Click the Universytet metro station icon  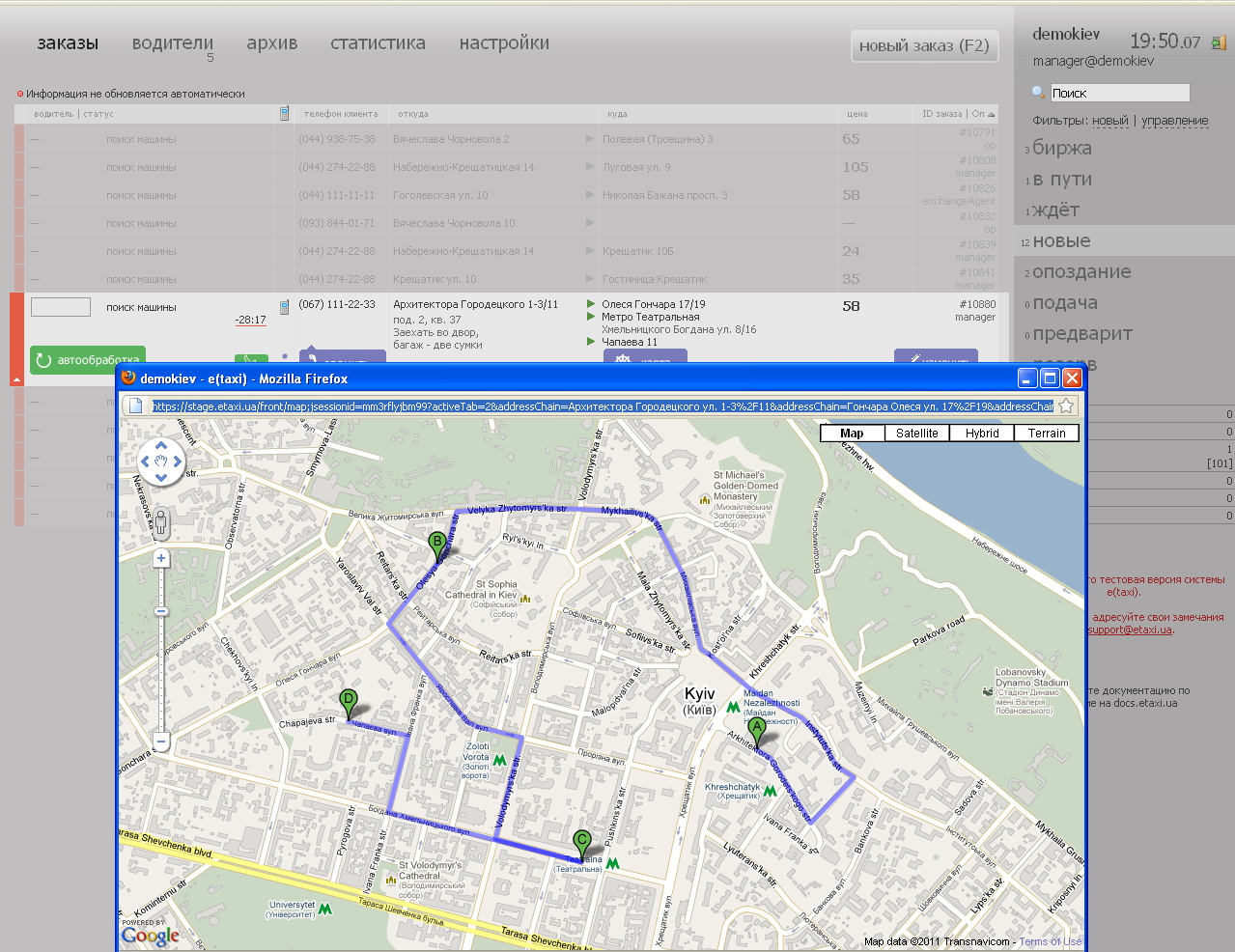coord(325,909)
